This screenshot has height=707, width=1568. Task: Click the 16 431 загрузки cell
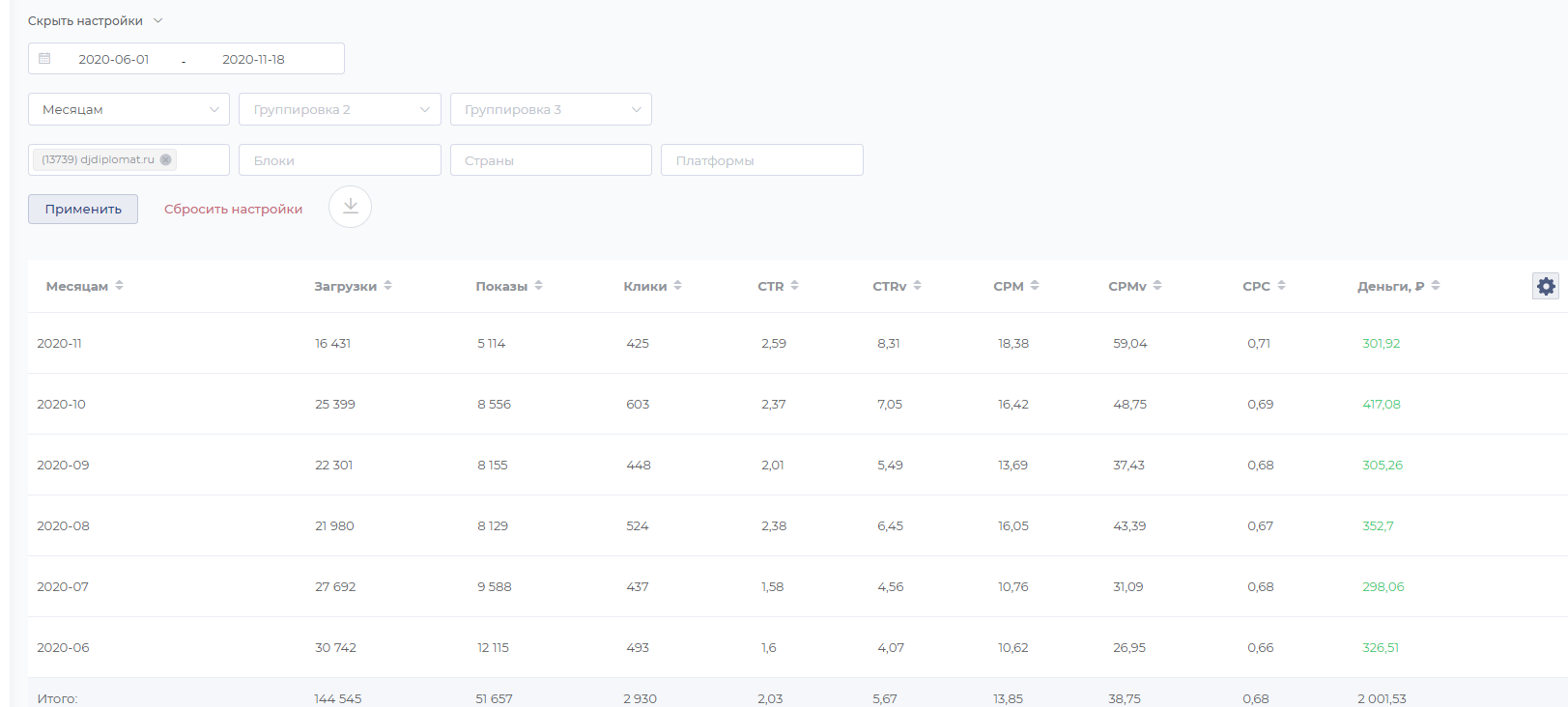pyautogui.click(x=332, y=344)
